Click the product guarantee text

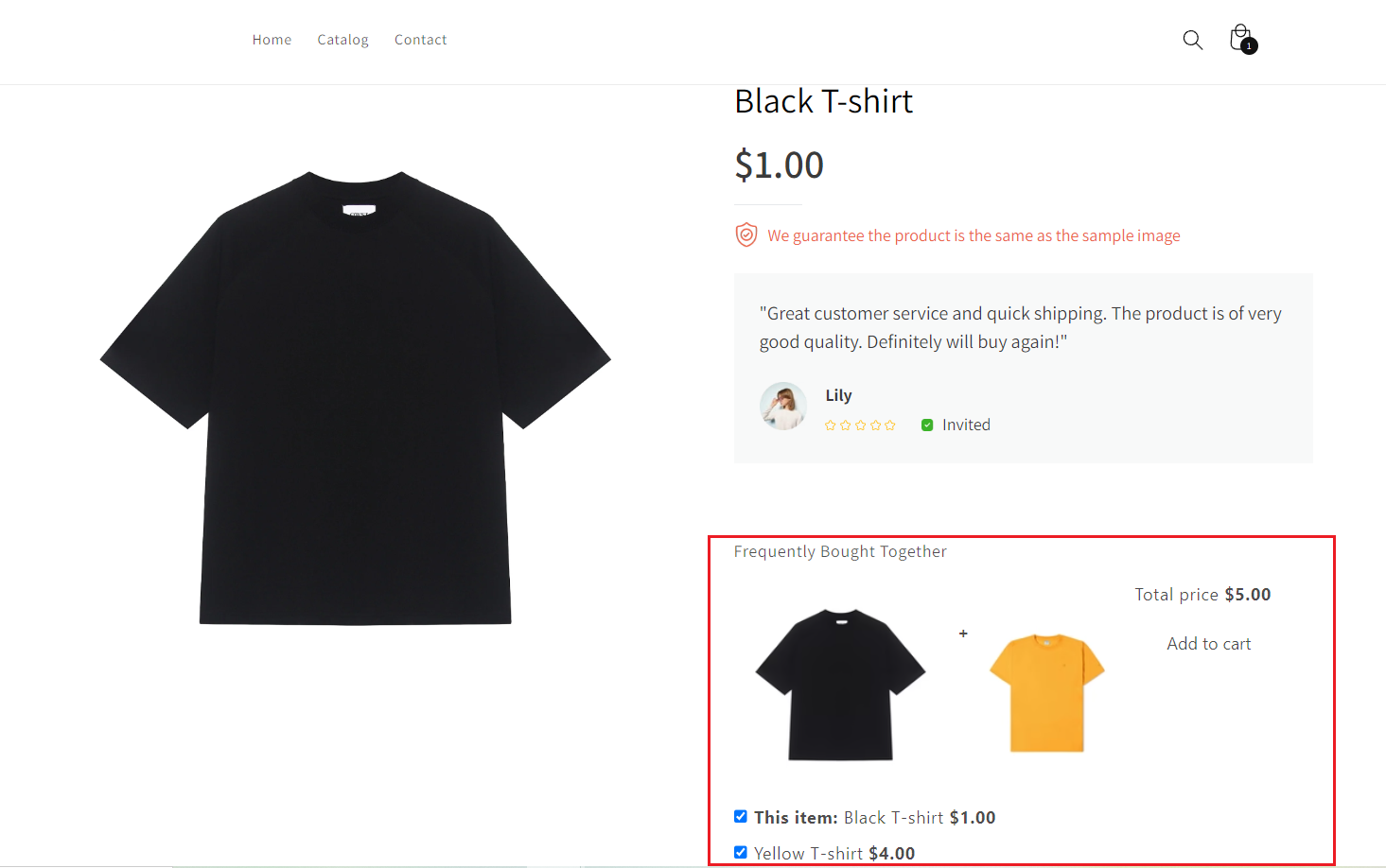(974, 235)
